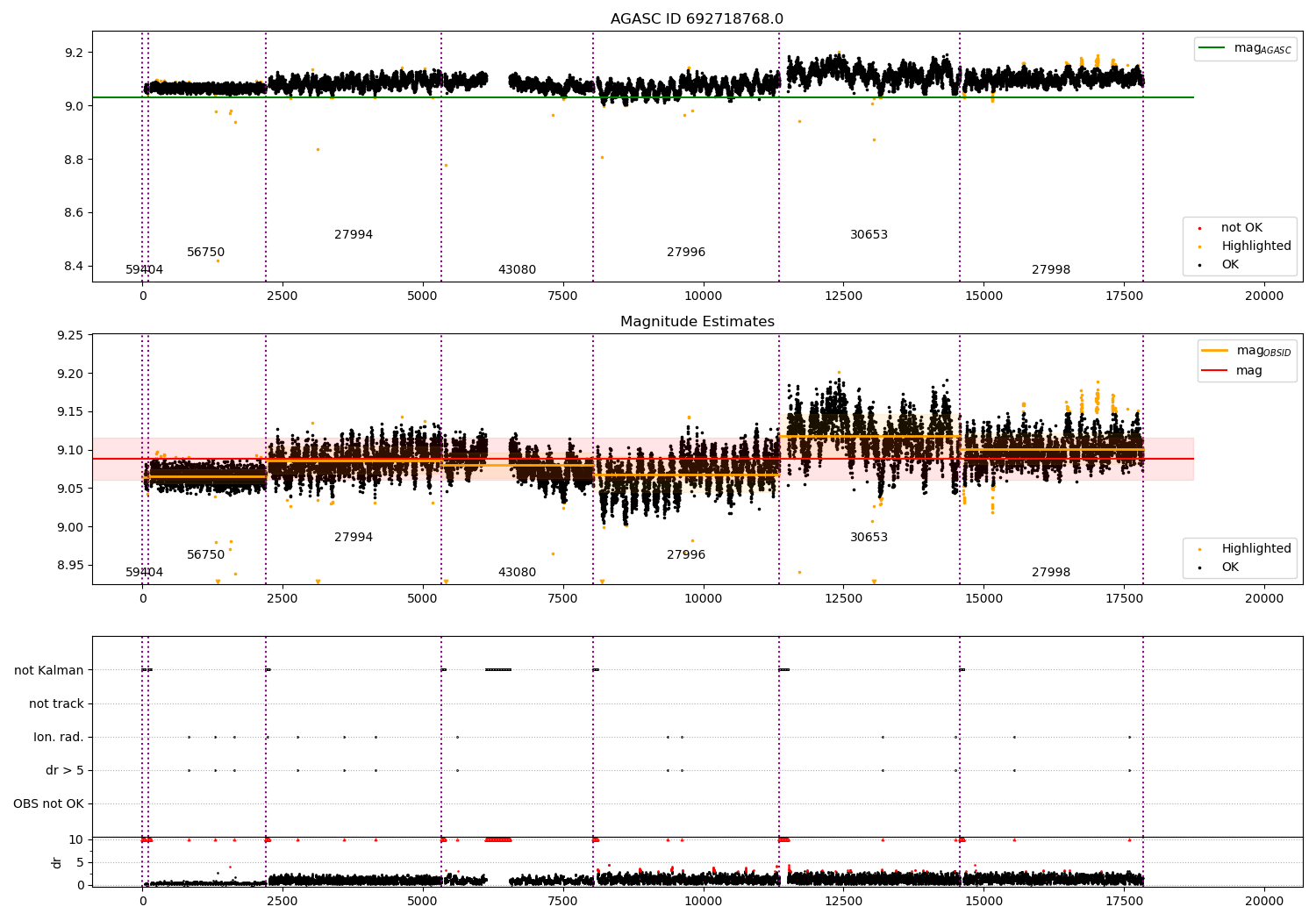This screenshot has height=921, width=1316.
Task: Select the orange mag OBSID legend line
Action: click(1214, 351)
